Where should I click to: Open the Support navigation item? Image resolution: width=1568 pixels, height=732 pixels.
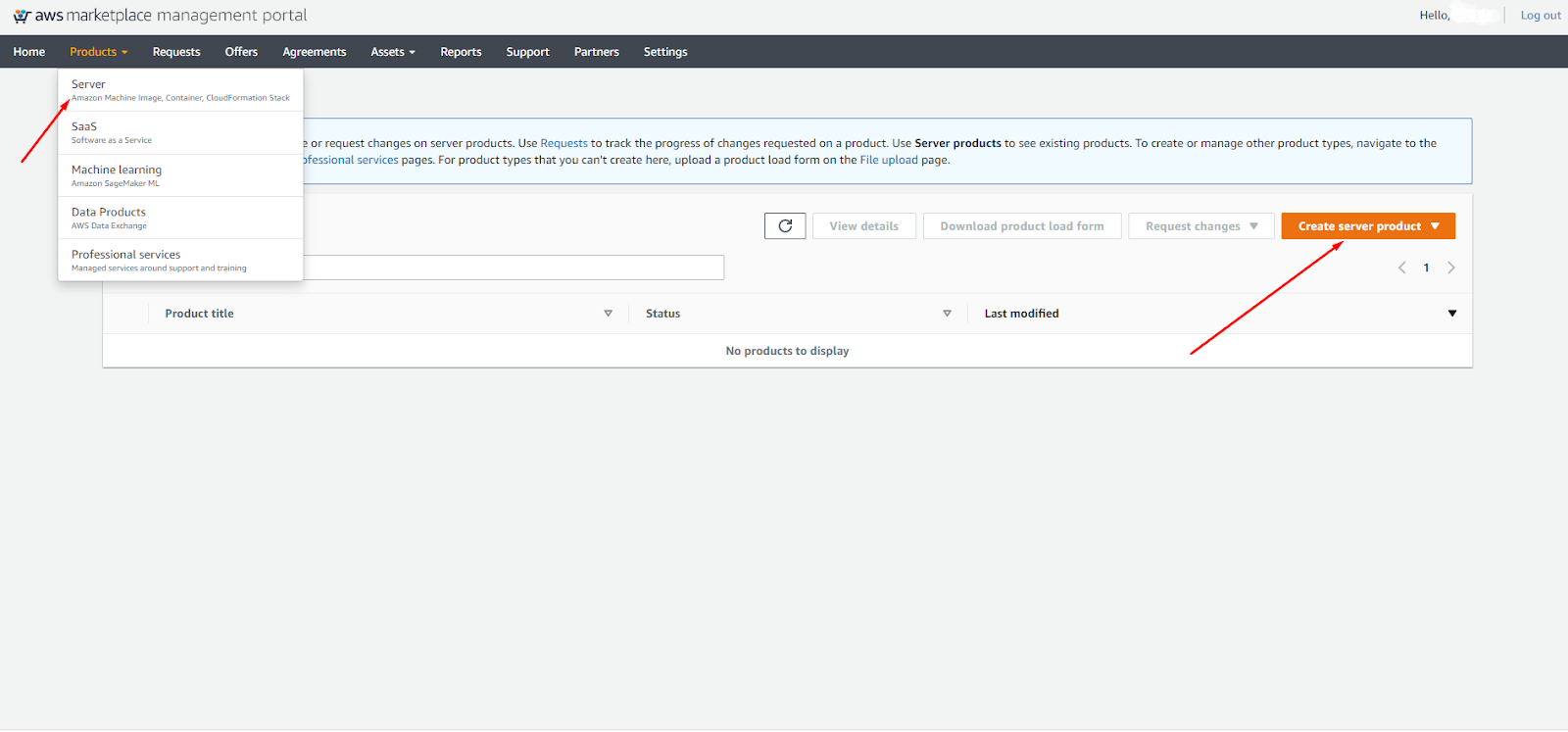pos(527,52)
